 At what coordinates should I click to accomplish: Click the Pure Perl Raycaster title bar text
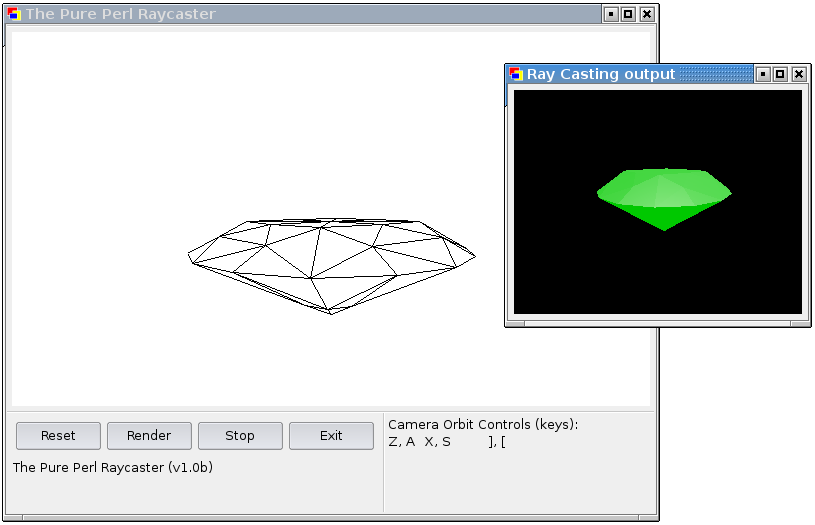point(121,14)
